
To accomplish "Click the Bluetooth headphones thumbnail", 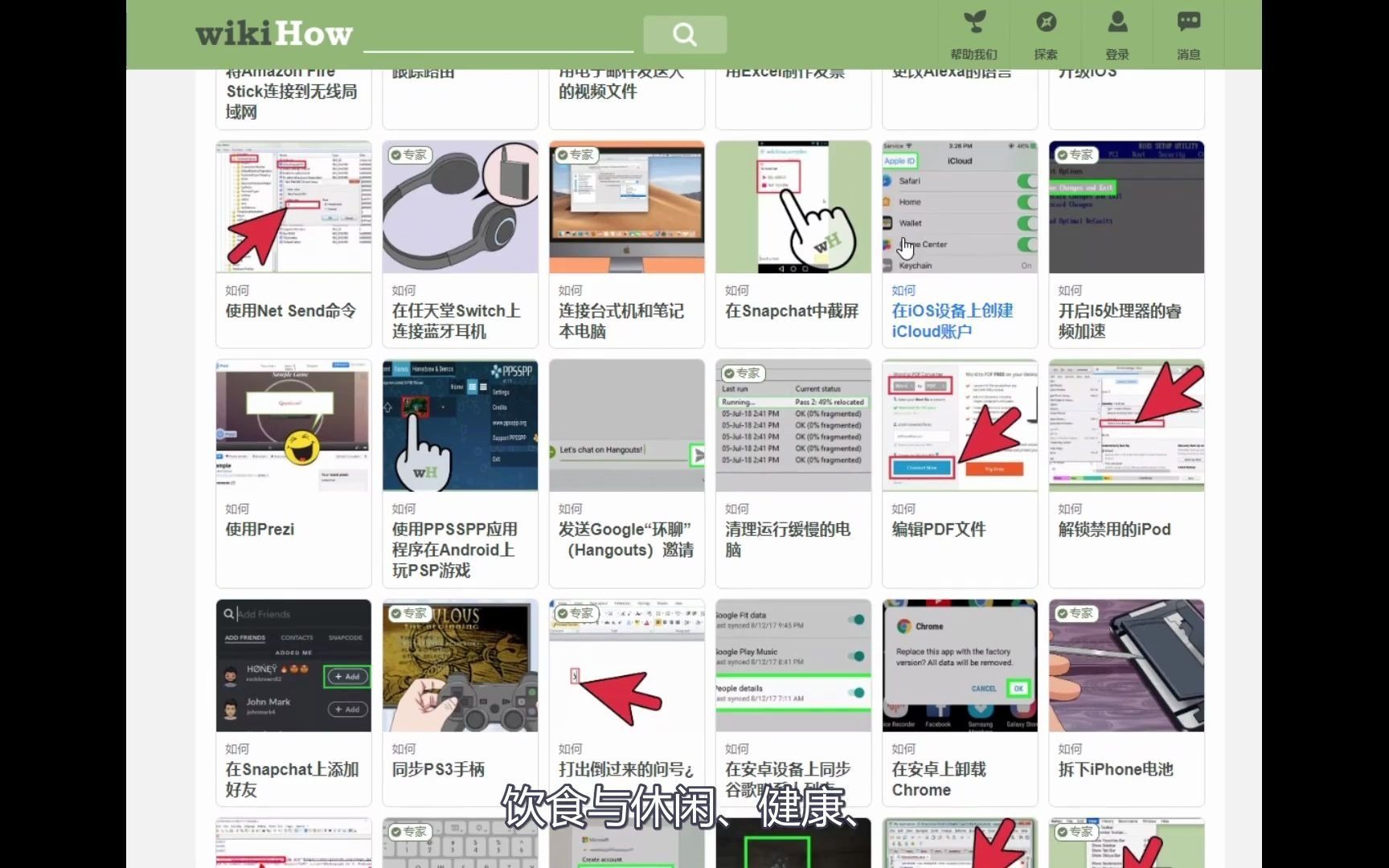I will [460, 207].
